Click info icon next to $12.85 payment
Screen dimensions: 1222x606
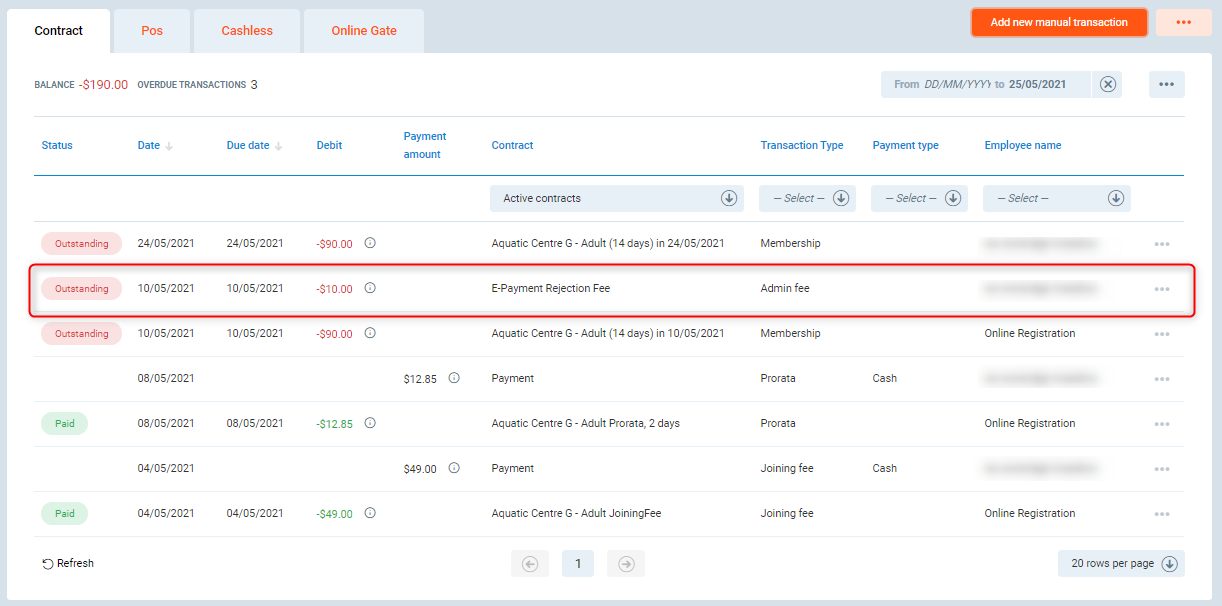click(454, 378)
